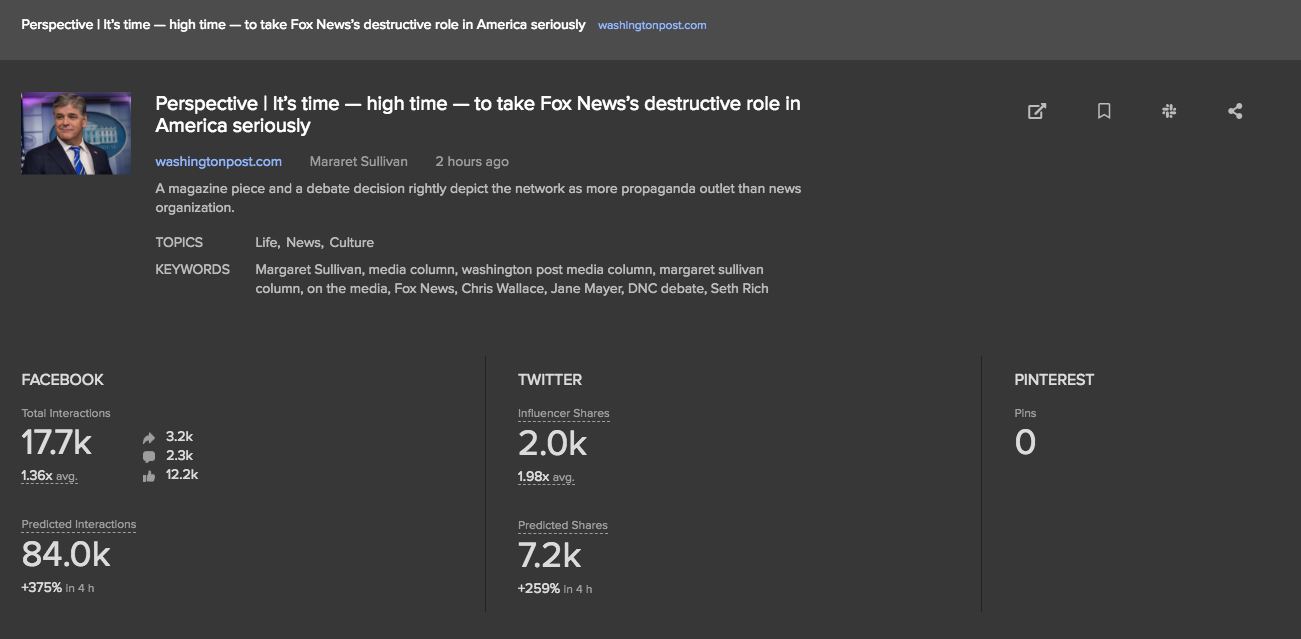
Task: Click the Facebook likes thumbs-up icon
Action: tap(149, 476)
